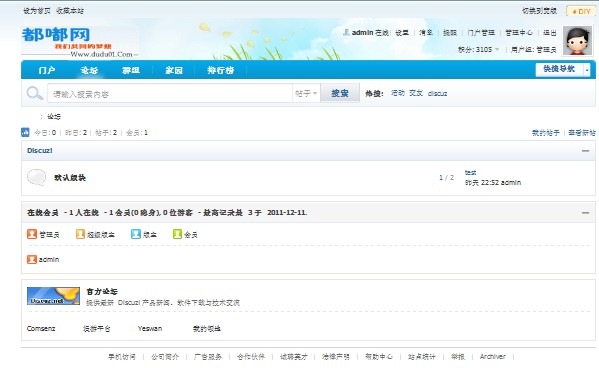Click the user icon before admin 在线

[x=346, y=32]
